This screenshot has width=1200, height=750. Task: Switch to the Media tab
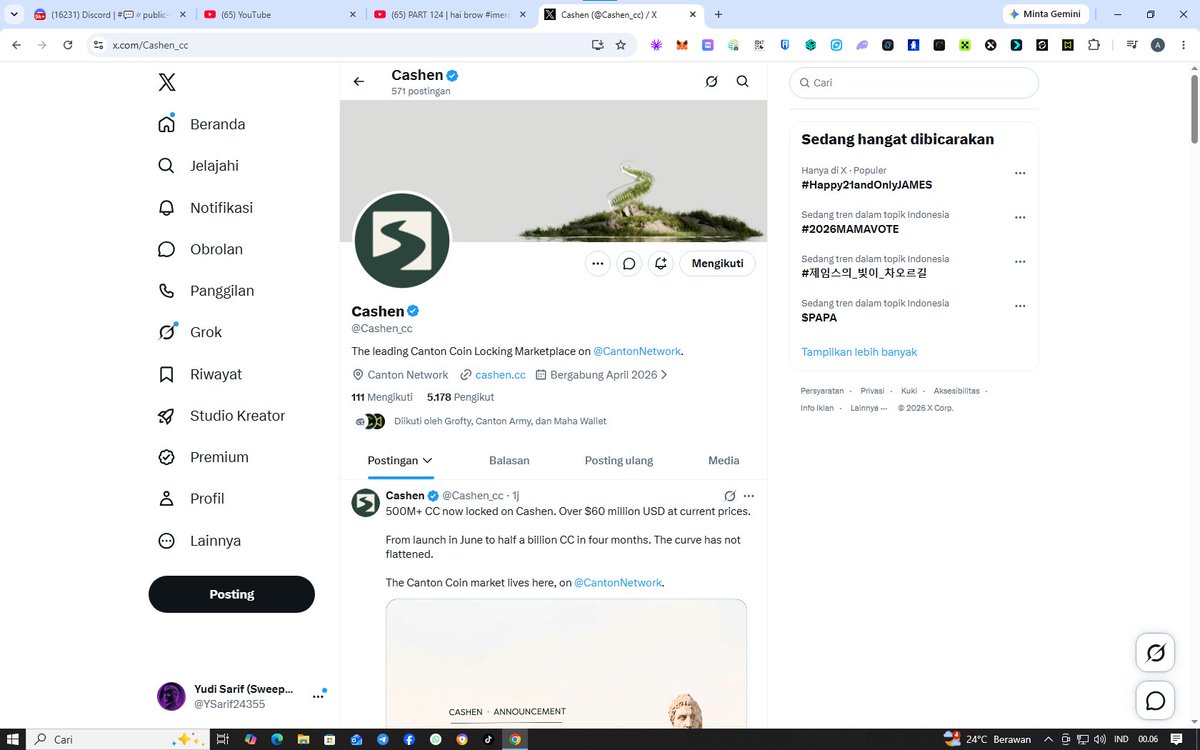724,461
